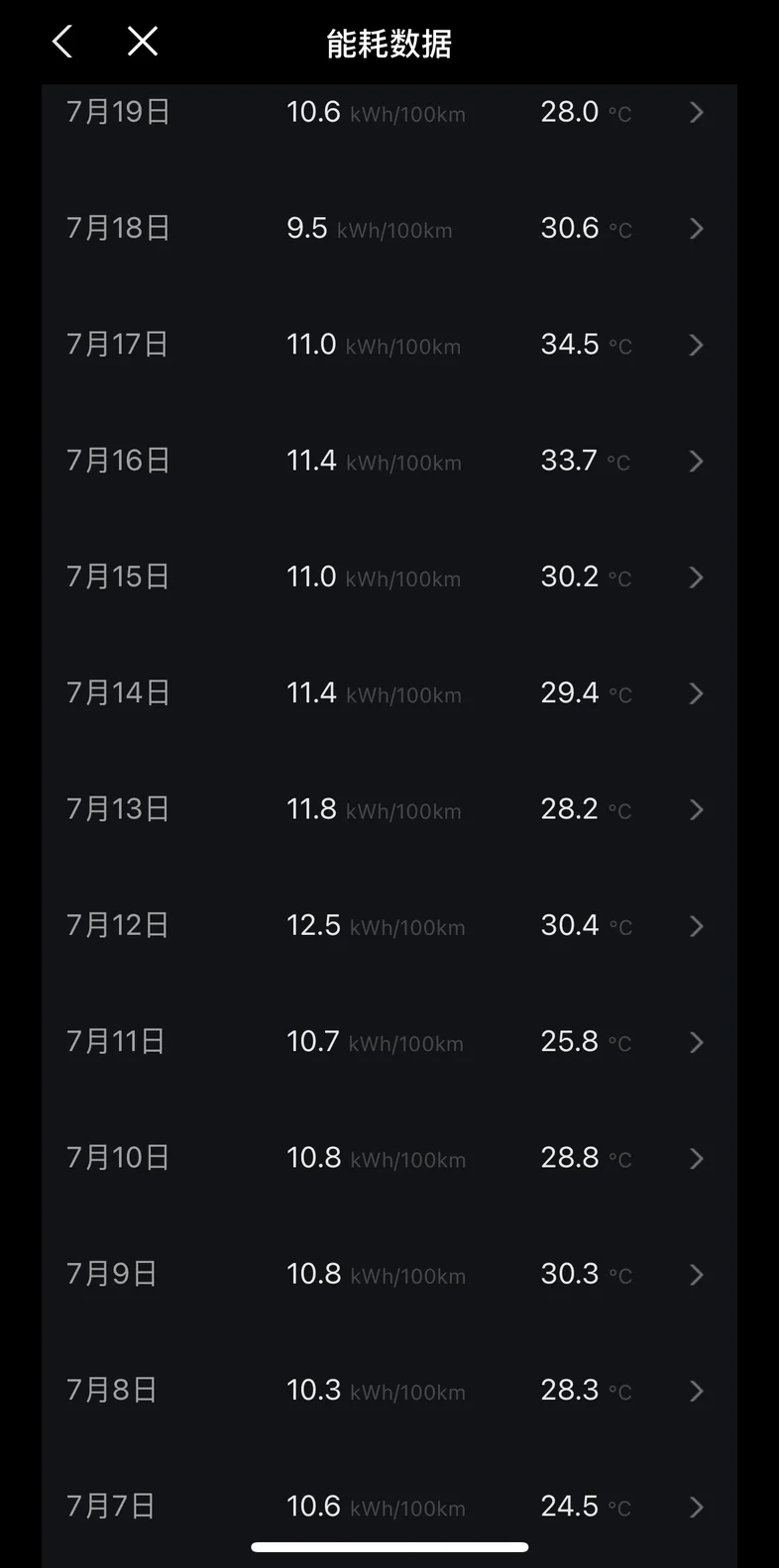Open chevron next to 34.5 °C
Screen dimensions: 779x1568
[x=697, y=345]
